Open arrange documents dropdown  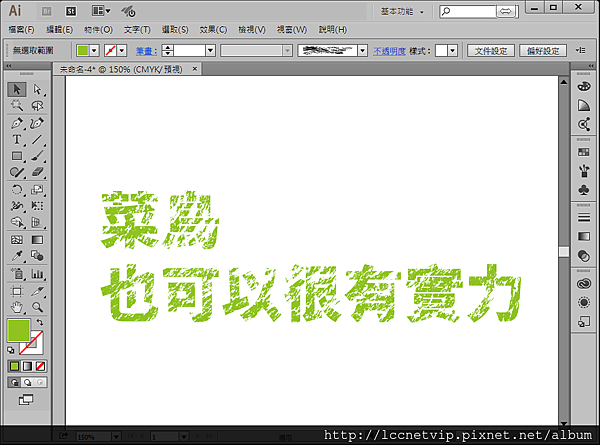coord(101,11)
